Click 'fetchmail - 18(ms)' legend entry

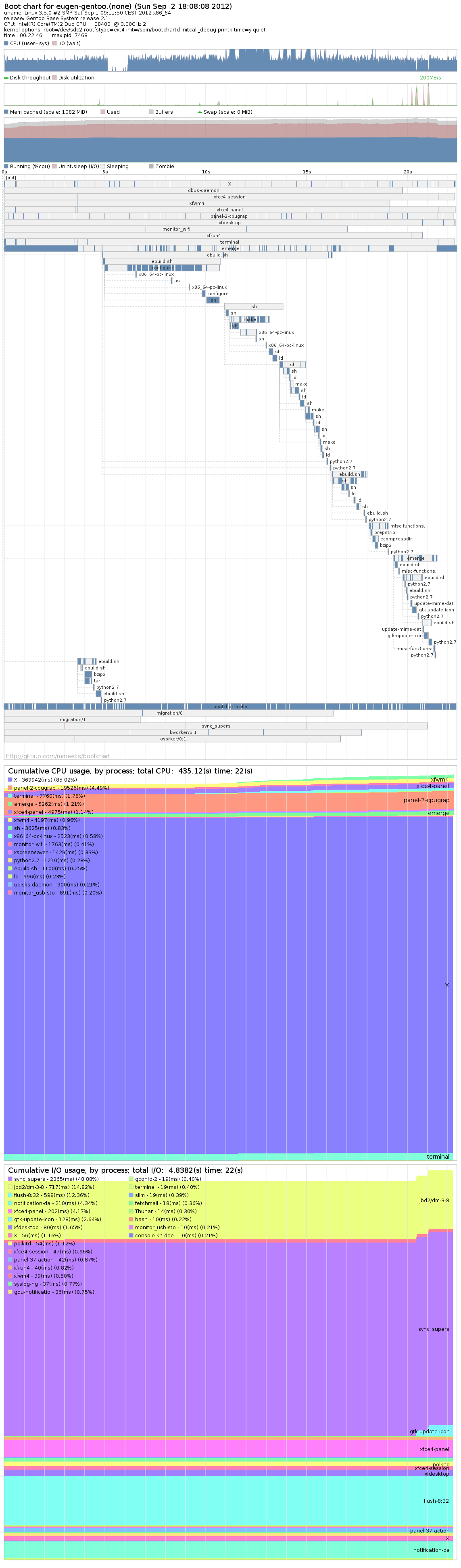tap(166, 1203)
